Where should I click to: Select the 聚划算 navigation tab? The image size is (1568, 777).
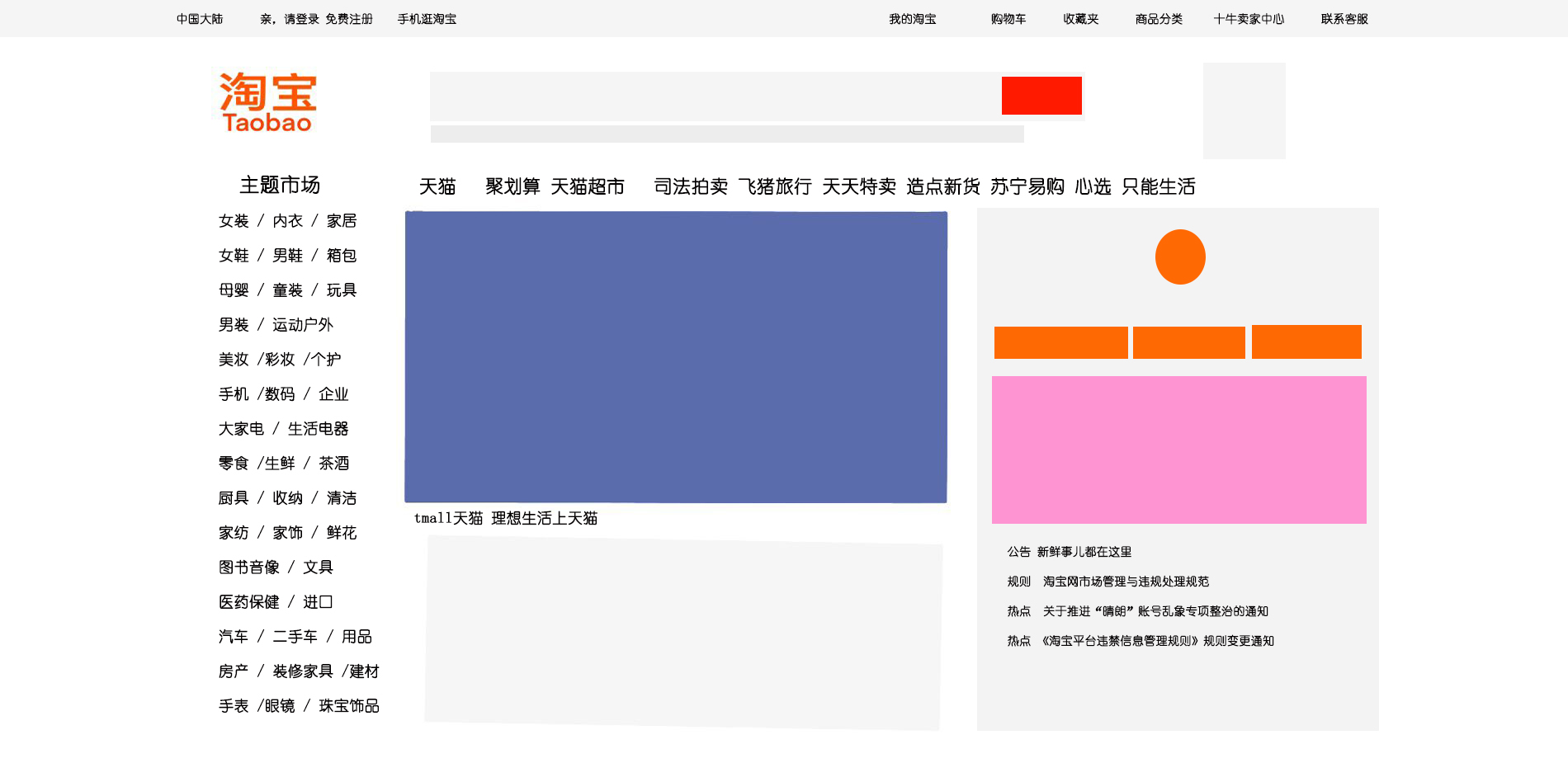click(x=512, y=186)
